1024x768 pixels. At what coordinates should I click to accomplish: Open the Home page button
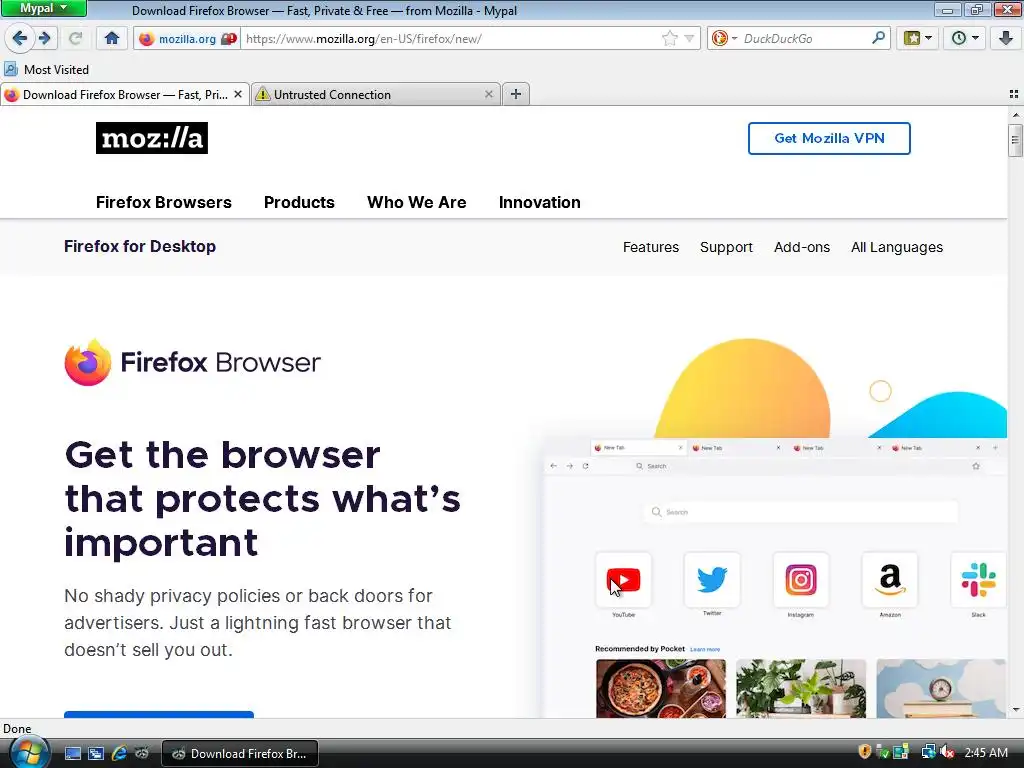112,38
